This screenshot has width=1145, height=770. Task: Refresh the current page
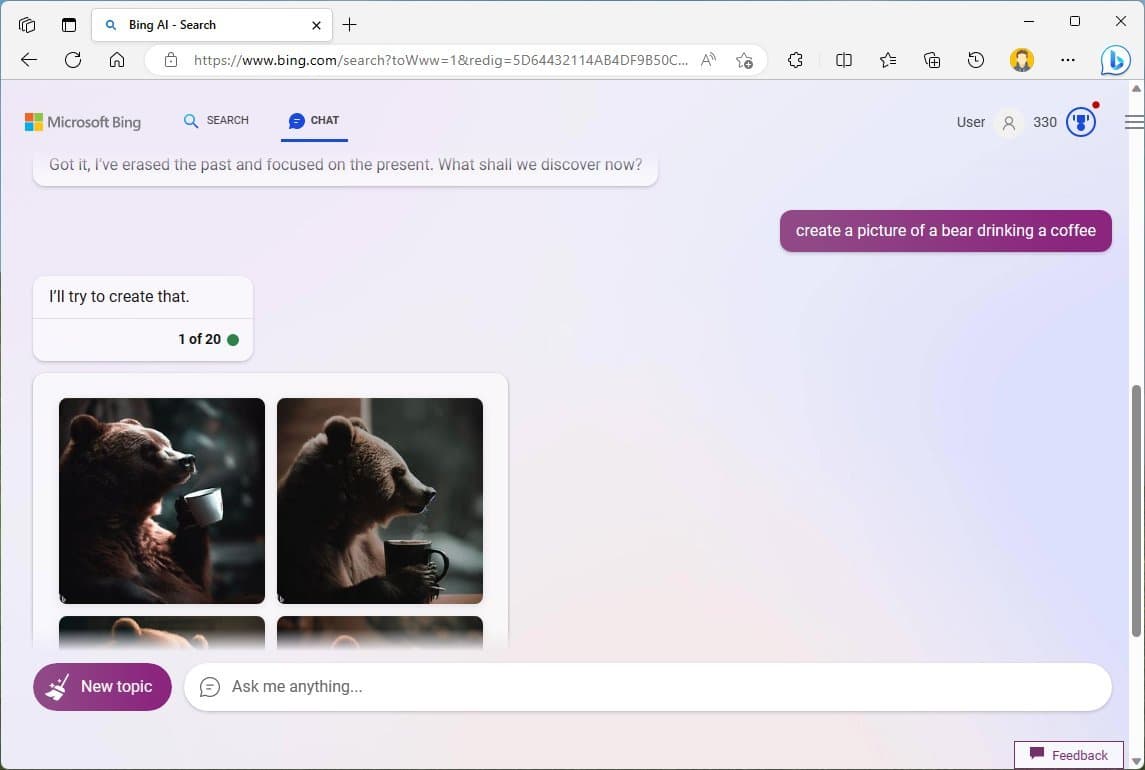[x=72, y=60]
